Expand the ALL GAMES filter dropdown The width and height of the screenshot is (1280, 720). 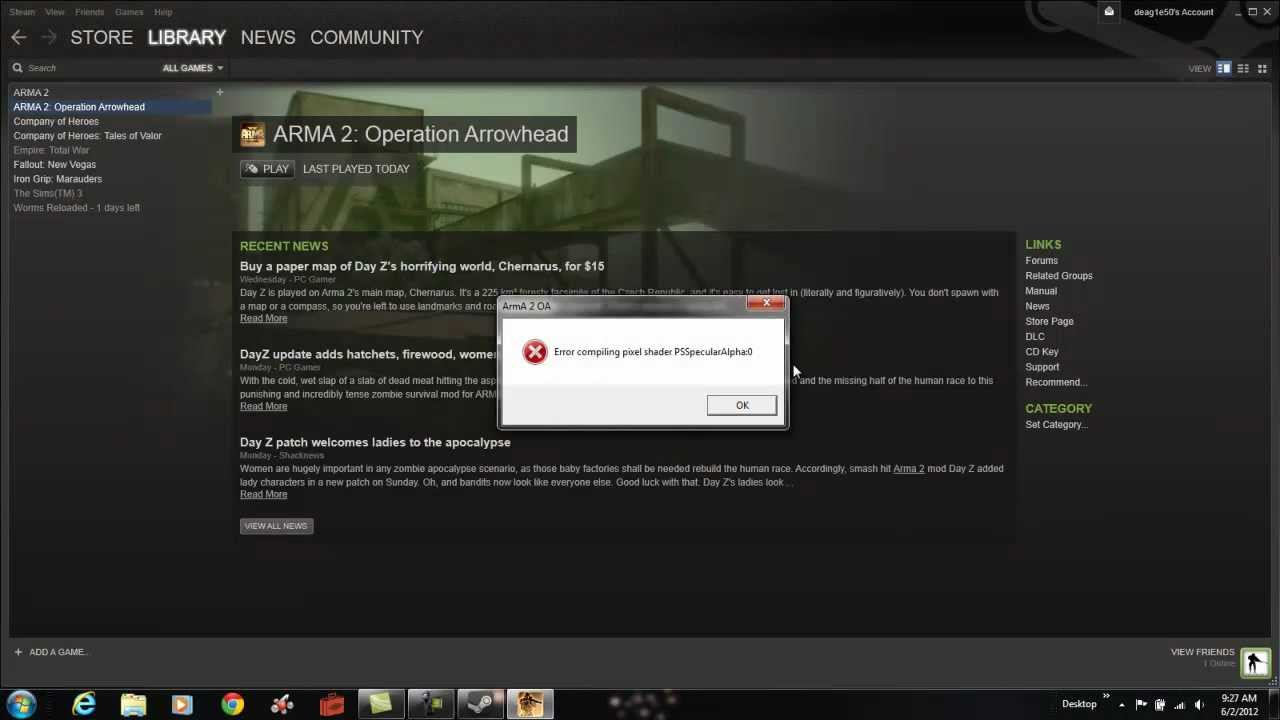(192, 68)
